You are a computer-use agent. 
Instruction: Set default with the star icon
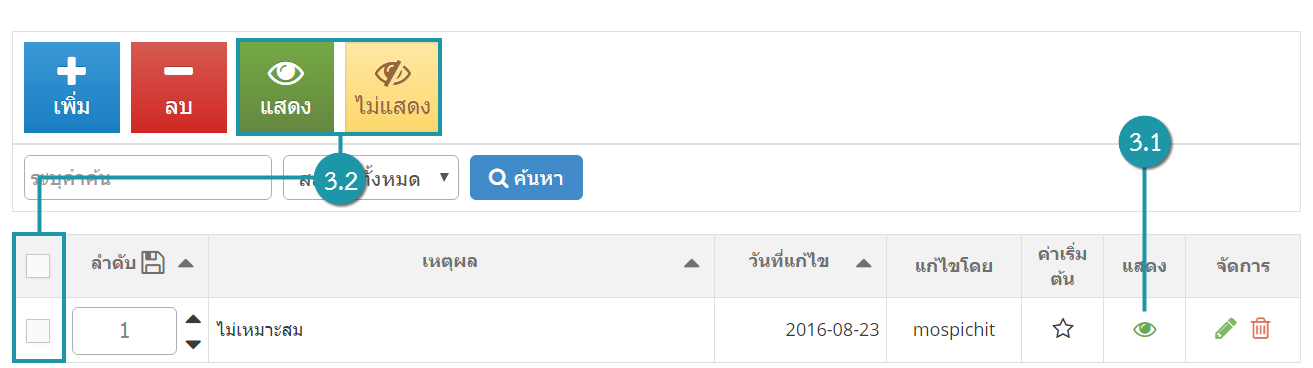pos(1063,329)
